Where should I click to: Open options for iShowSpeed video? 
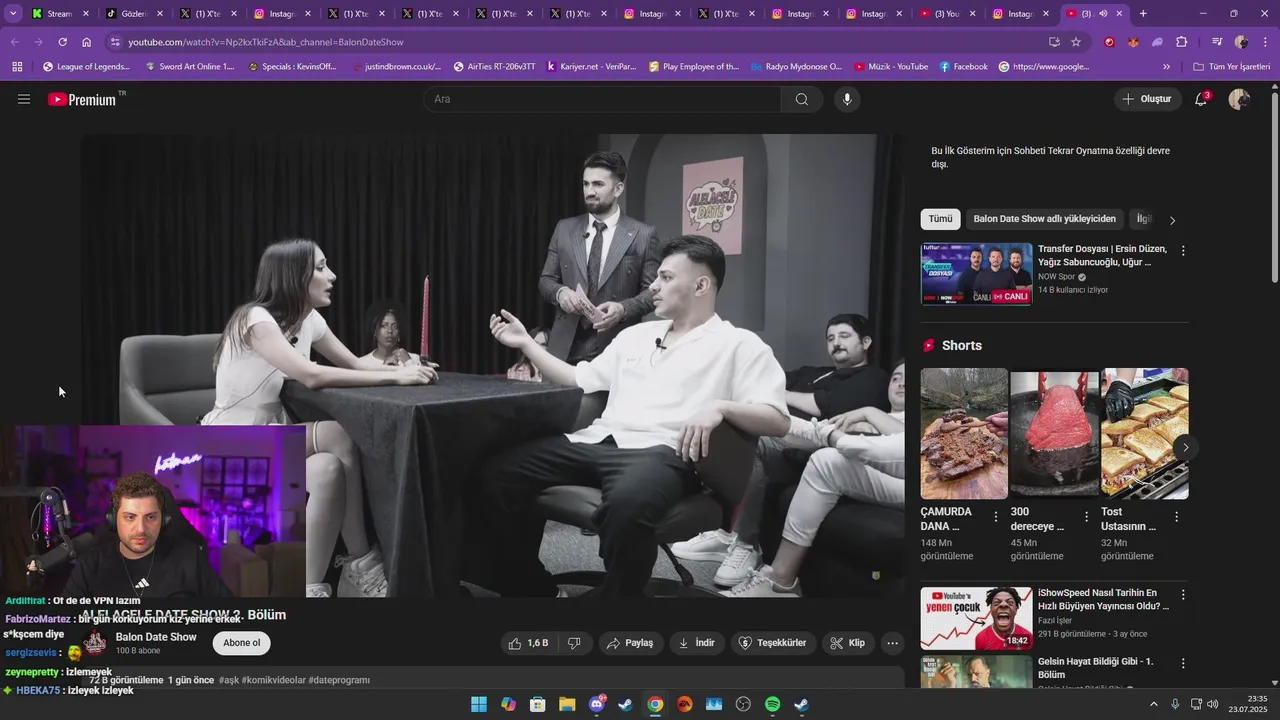coord(1183,595)
